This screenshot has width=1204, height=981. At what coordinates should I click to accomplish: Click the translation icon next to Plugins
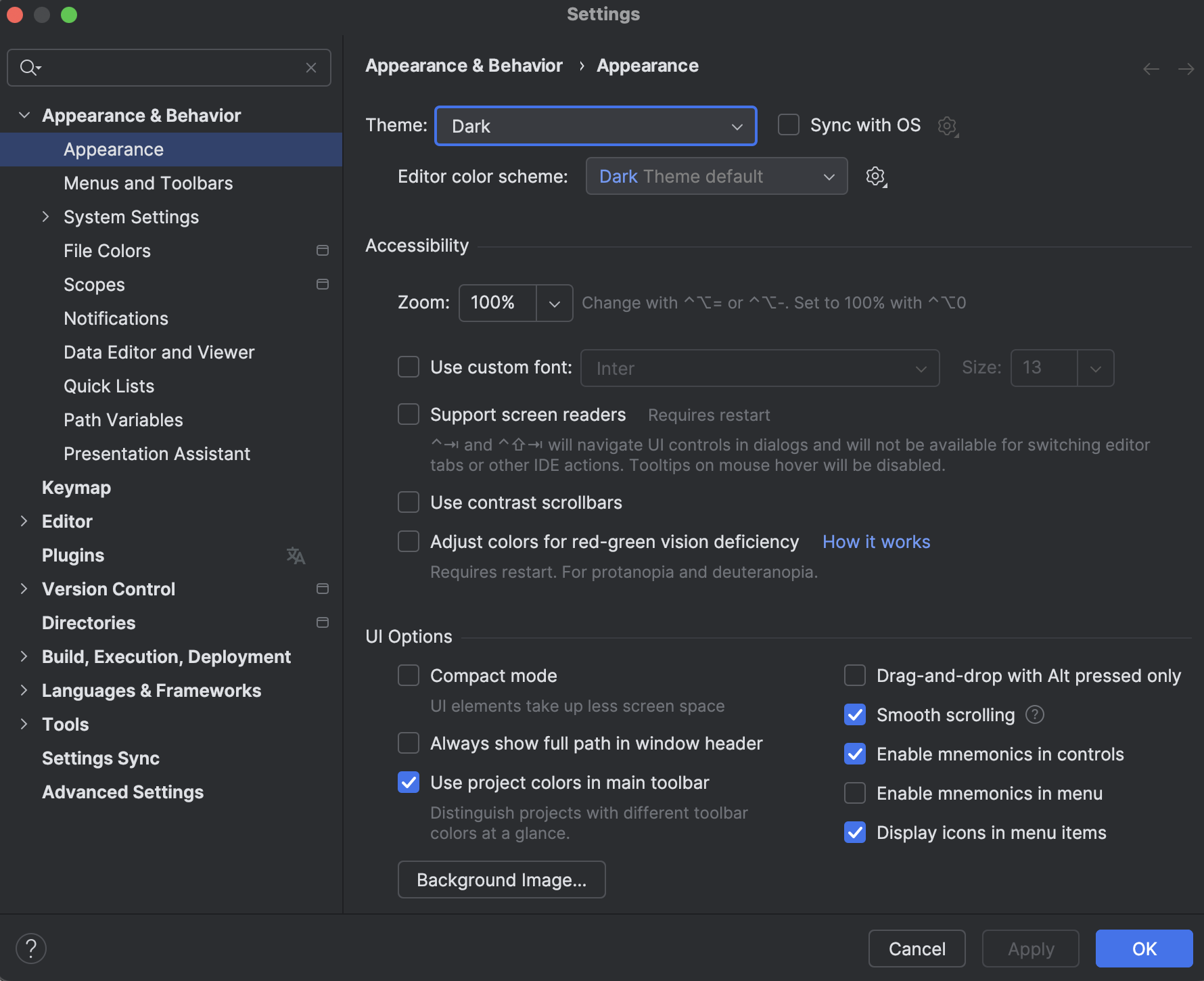[295, 555]
